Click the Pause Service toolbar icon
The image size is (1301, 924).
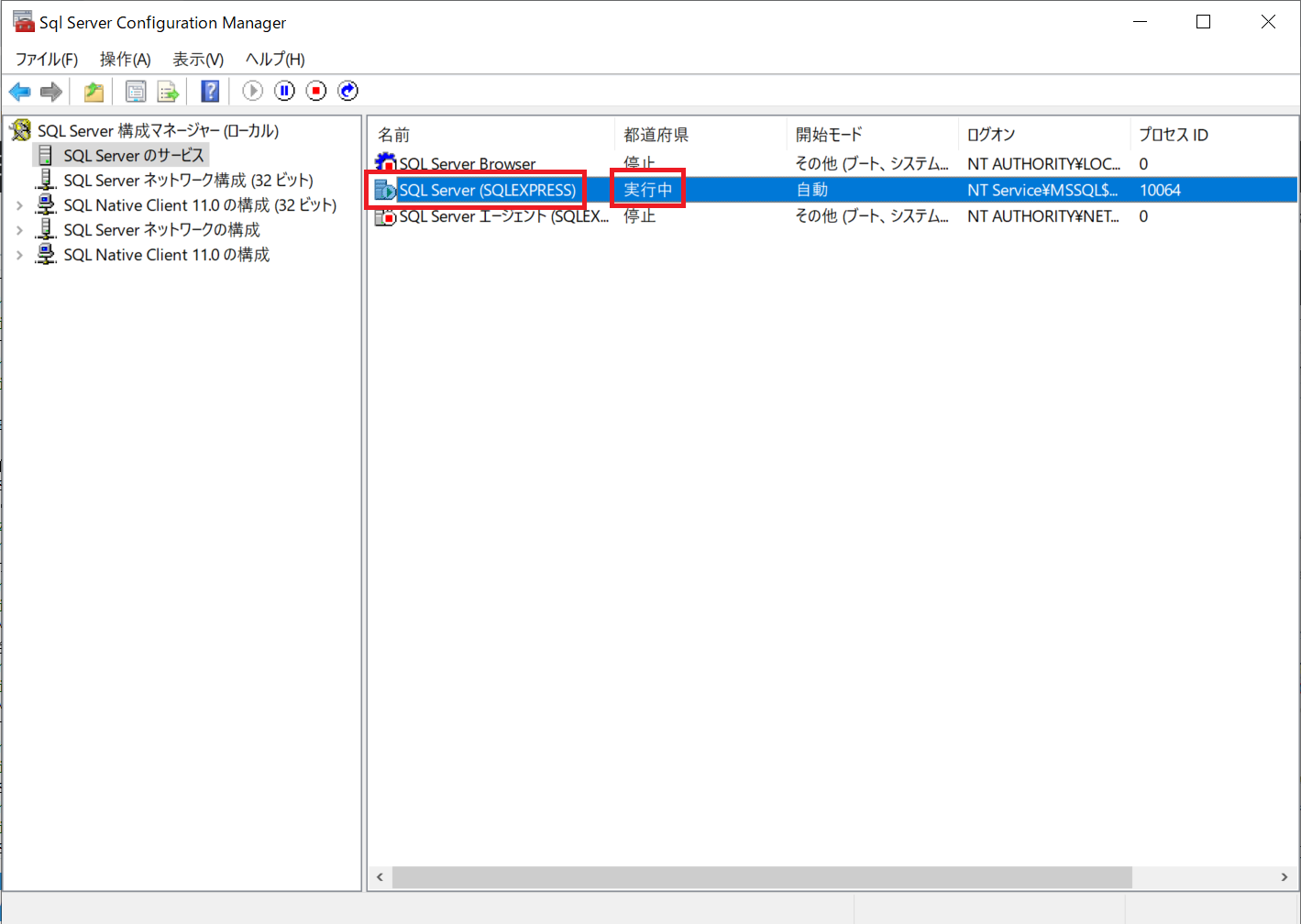[x=284, y=91]
